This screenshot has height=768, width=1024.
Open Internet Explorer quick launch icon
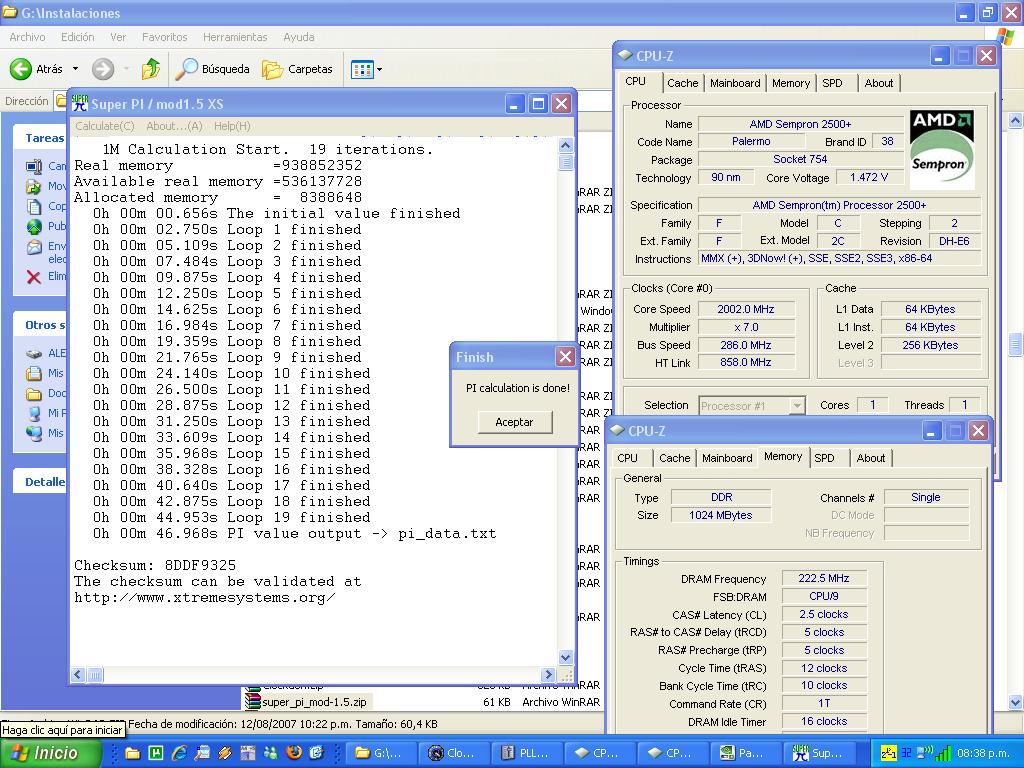tap(179, 753)
